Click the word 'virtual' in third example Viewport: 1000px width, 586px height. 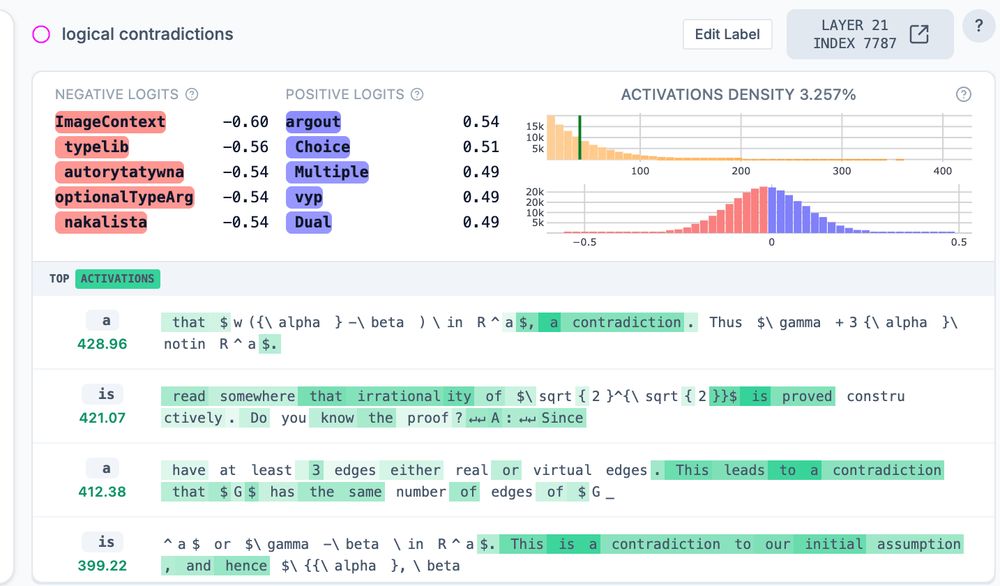tap(562, 470)
